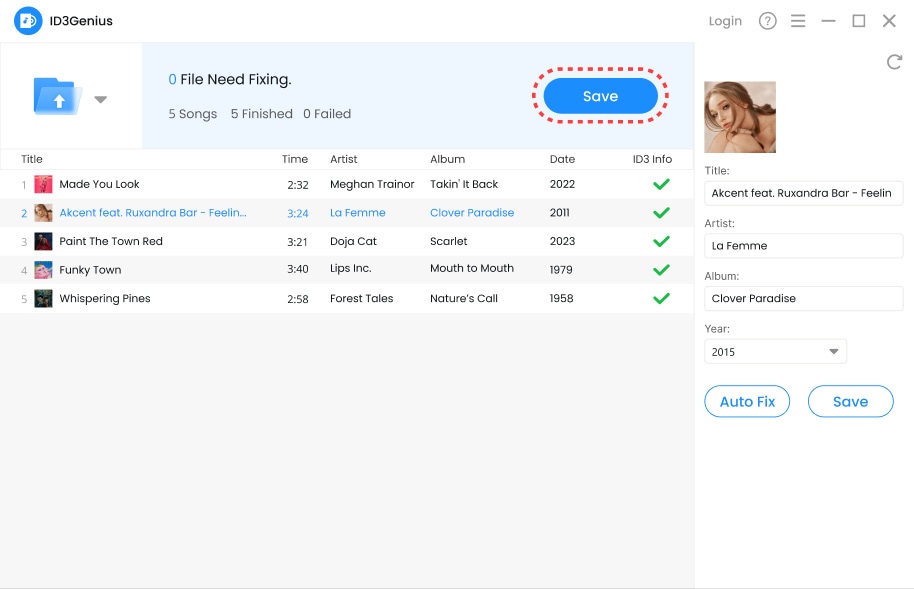
Task: Click the artist Doja Cat
Action: coord(353,241)
